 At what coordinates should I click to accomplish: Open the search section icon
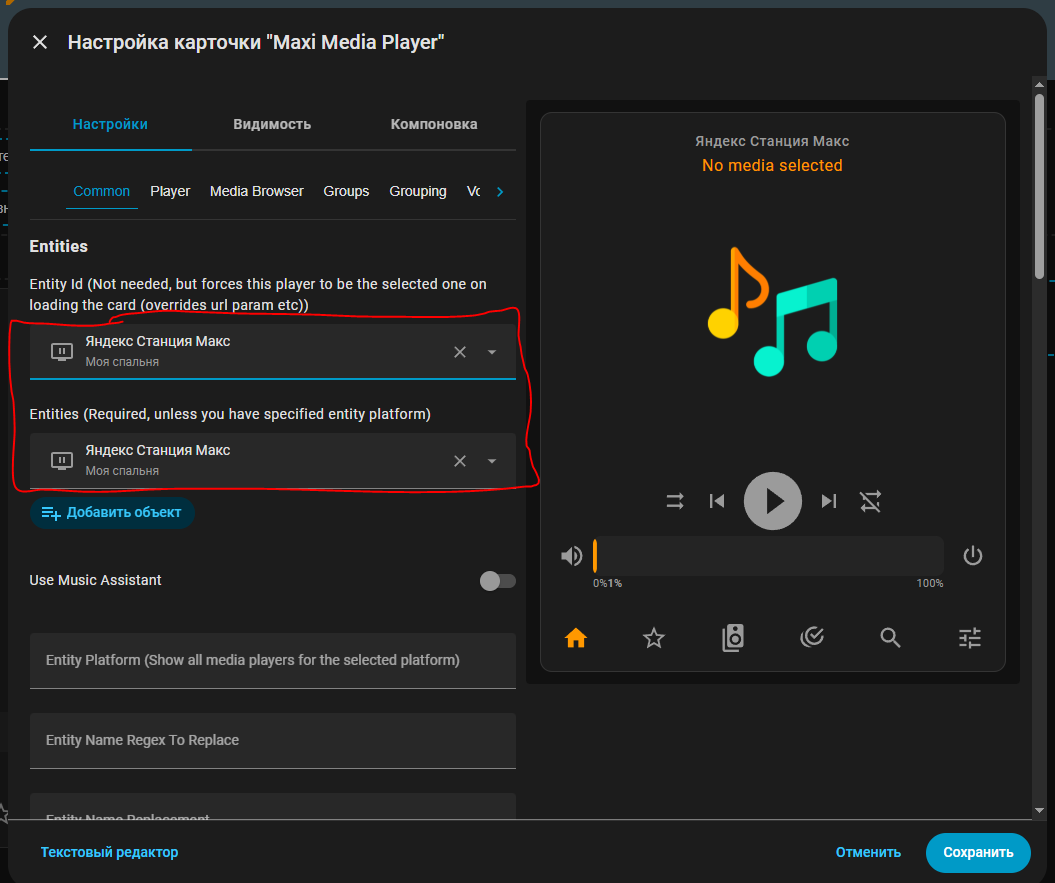(890, 637)
